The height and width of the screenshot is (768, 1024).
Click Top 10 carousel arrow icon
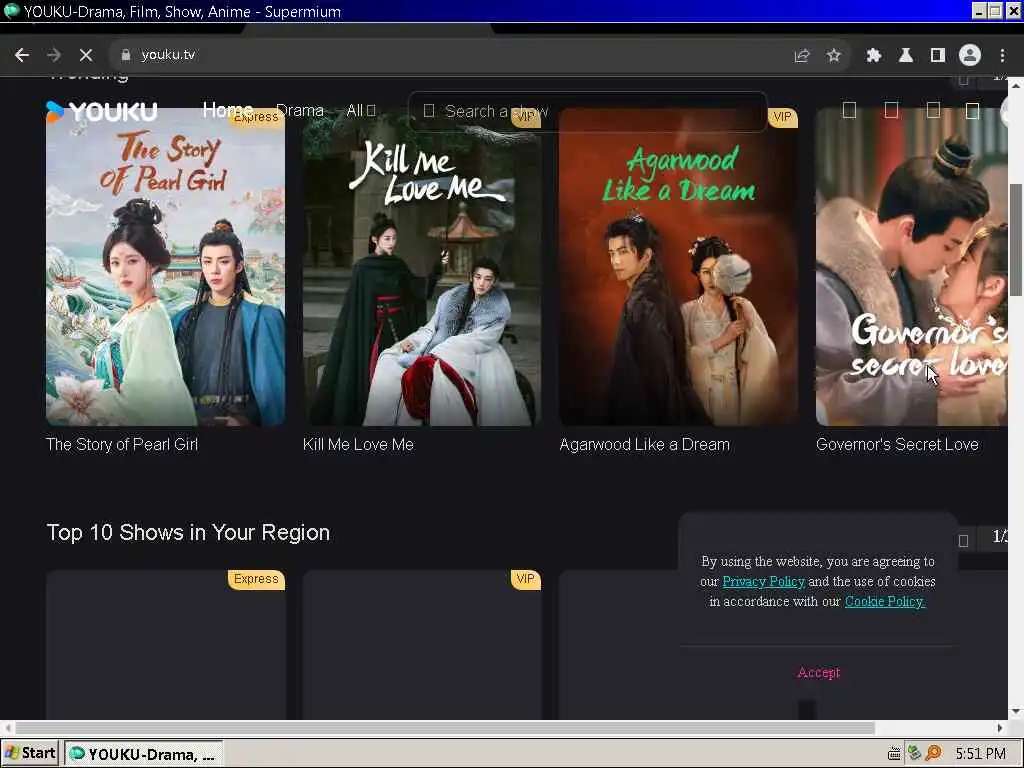point(963,540)
